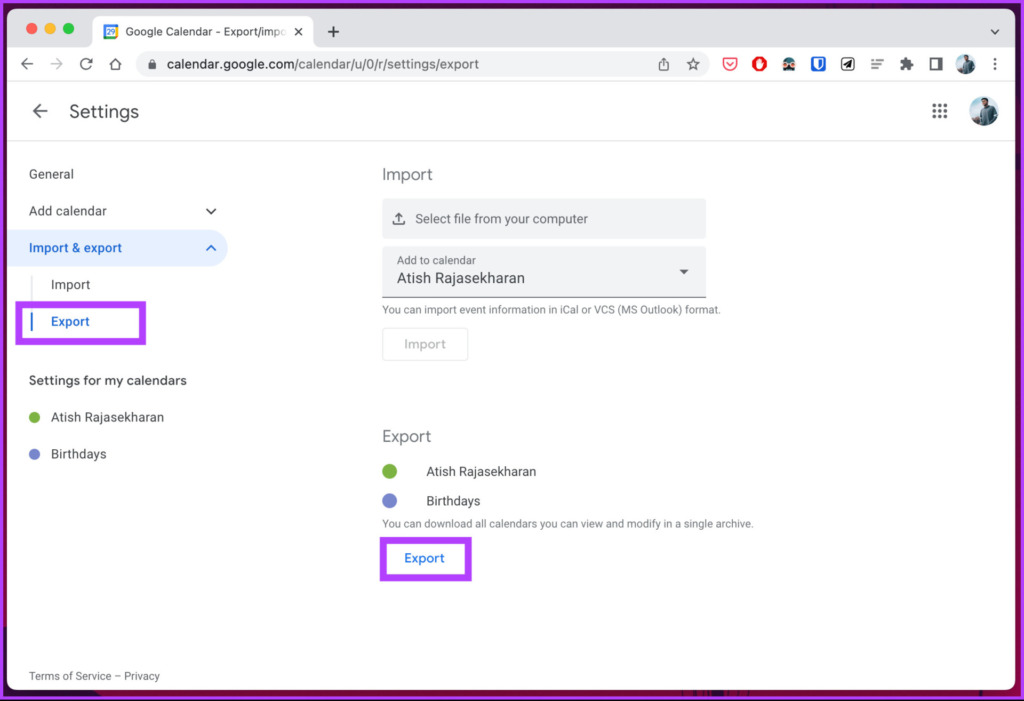This screenshot has width=1024, height=701.
Task: Open the Pocket extension
Action: 729,64
